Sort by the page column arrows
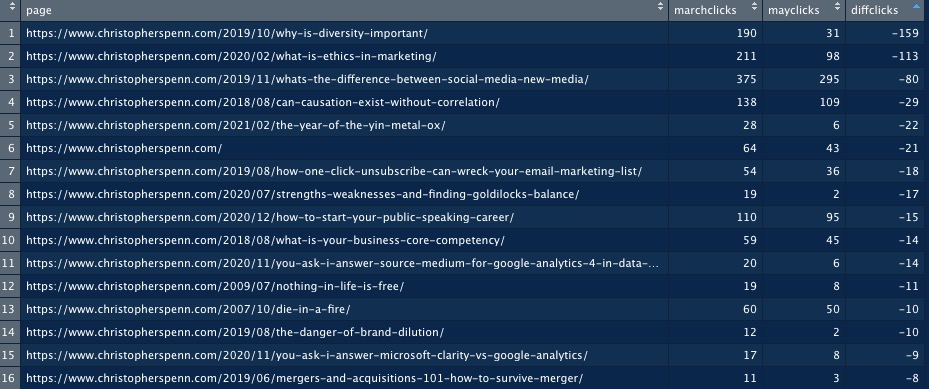The height and width of the screenshot is (389, 929). [661, 8]
